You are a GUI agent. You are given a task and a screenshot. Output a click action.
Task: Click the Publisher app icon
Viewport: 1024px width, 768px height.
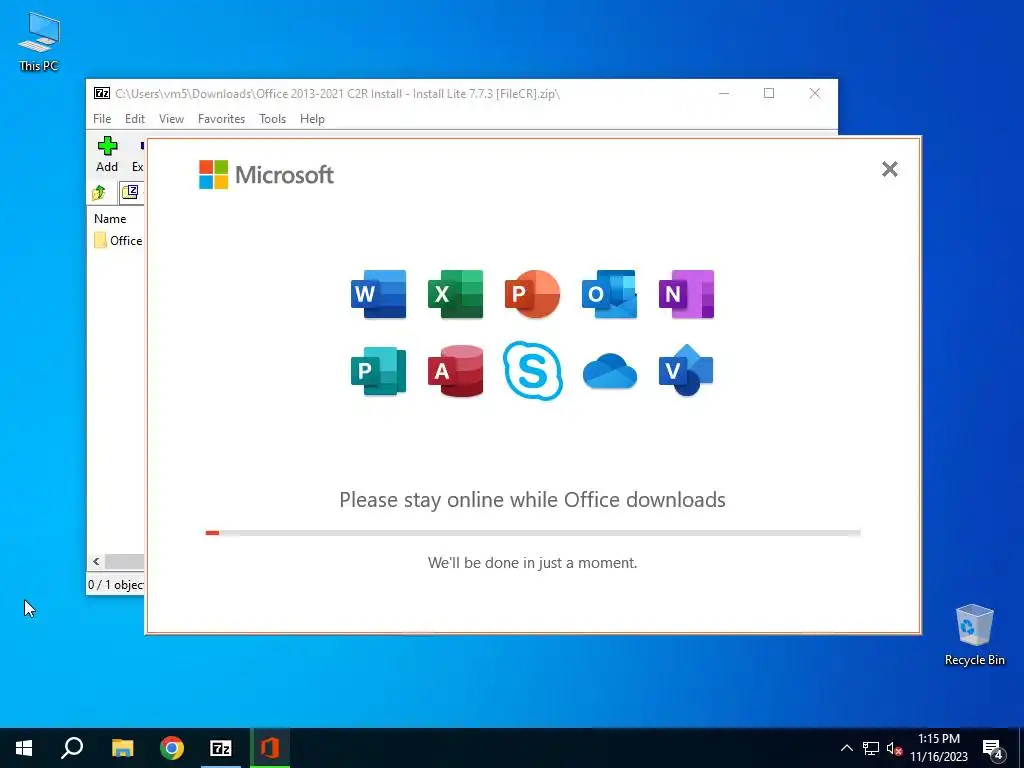click(378, 371)
